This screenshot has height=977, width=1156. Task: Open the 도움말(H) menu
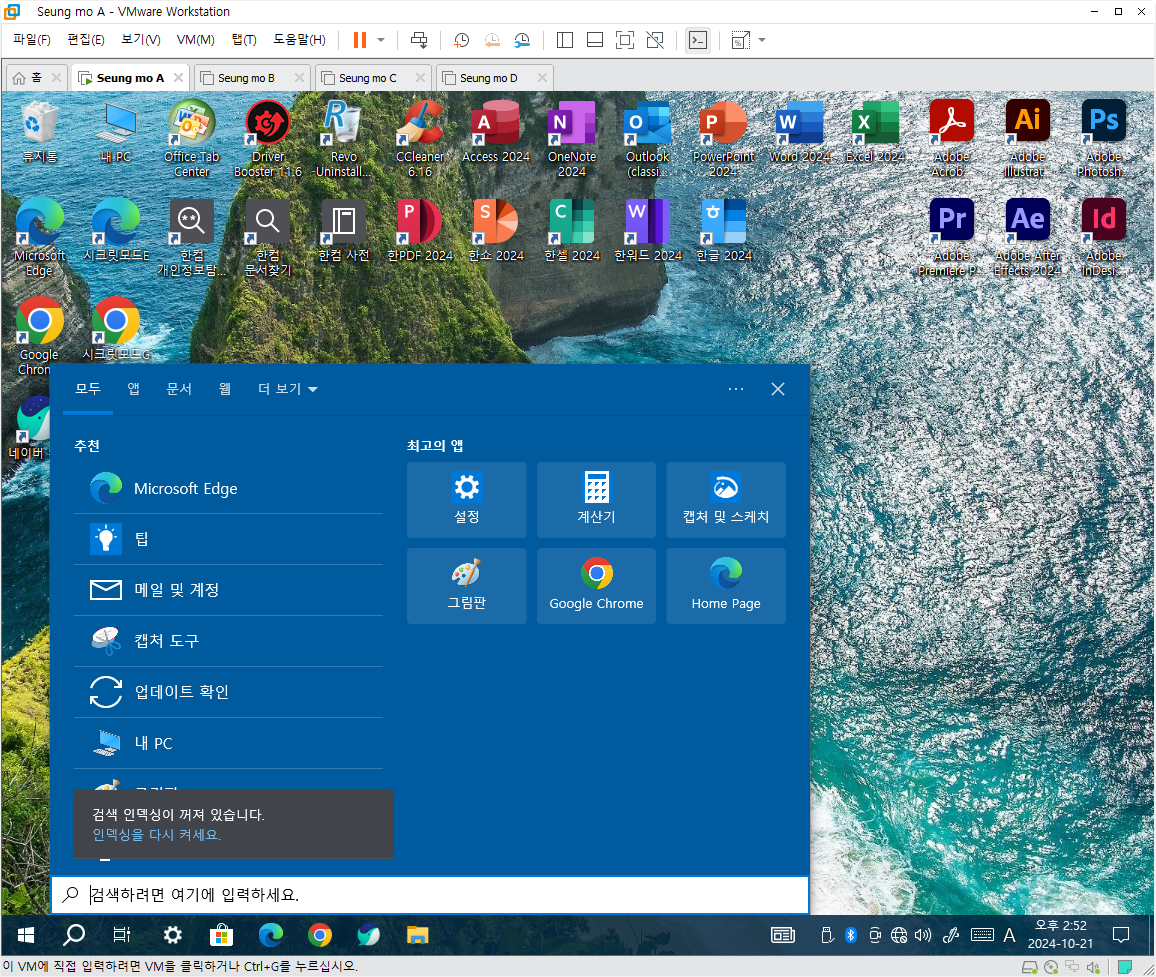coord(299,40)
